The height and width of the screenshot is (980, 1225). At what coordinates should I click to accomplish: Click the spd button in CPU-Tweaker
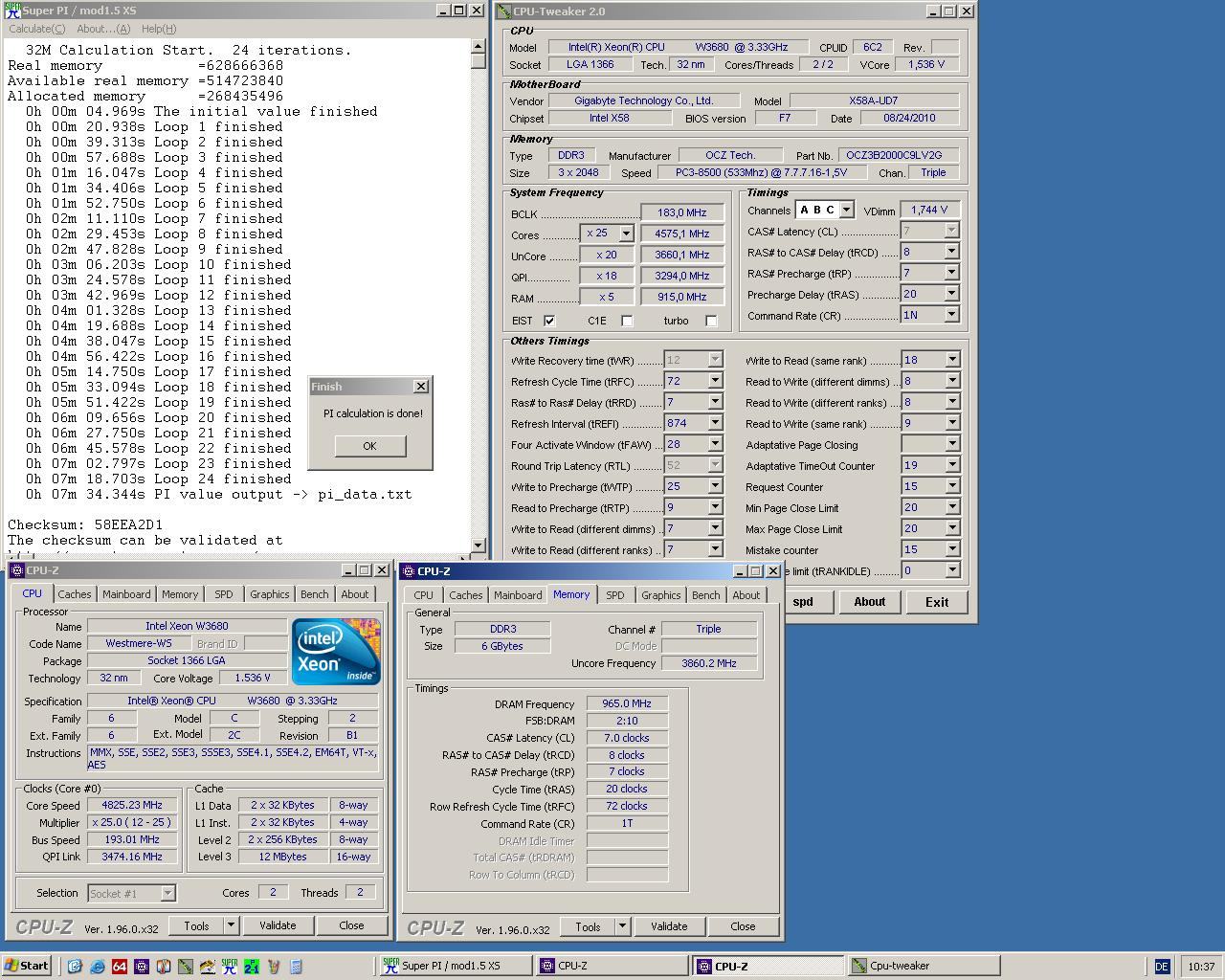coord(803,602)
